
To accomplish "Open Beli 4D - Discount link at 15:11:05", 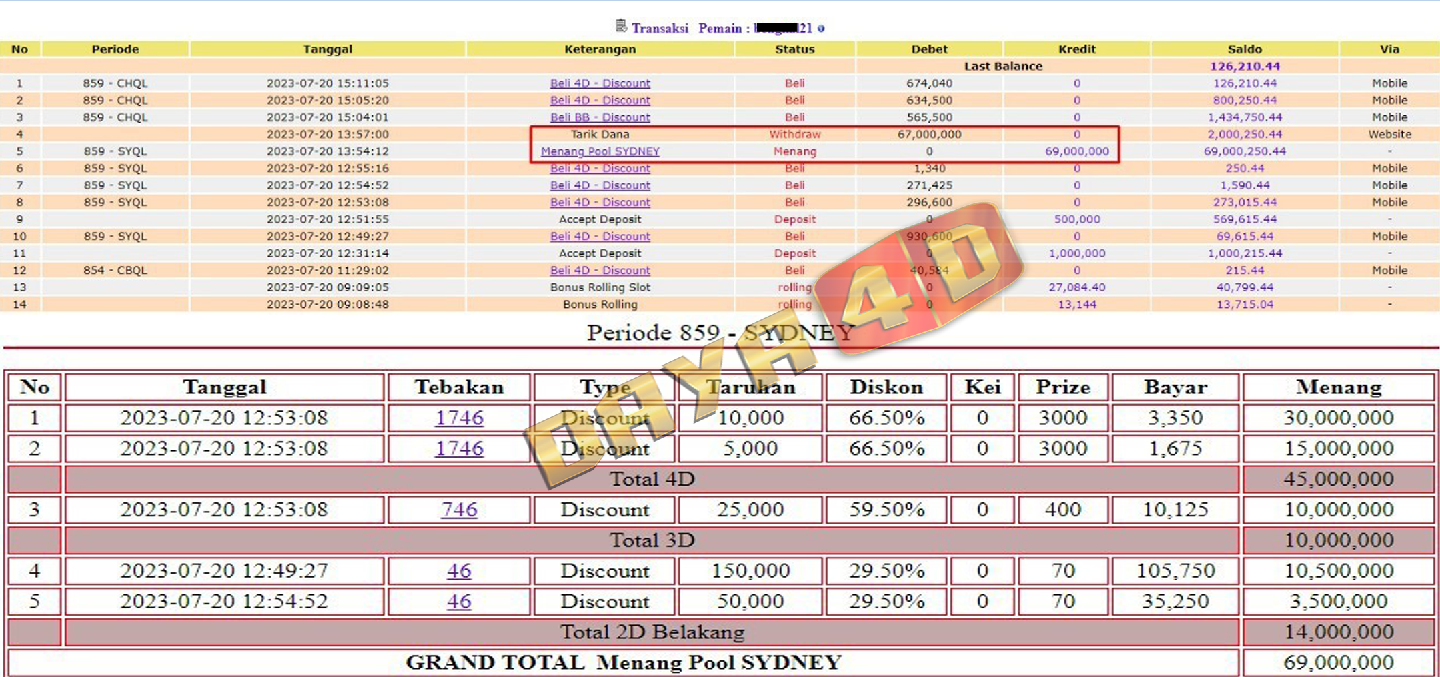I will point(600,84).
